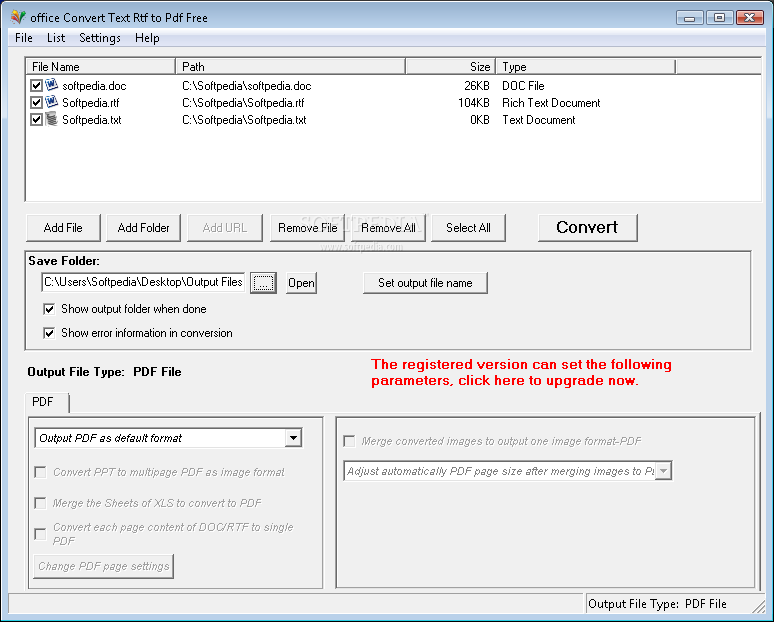Start conversion with the Convert button

587,228
